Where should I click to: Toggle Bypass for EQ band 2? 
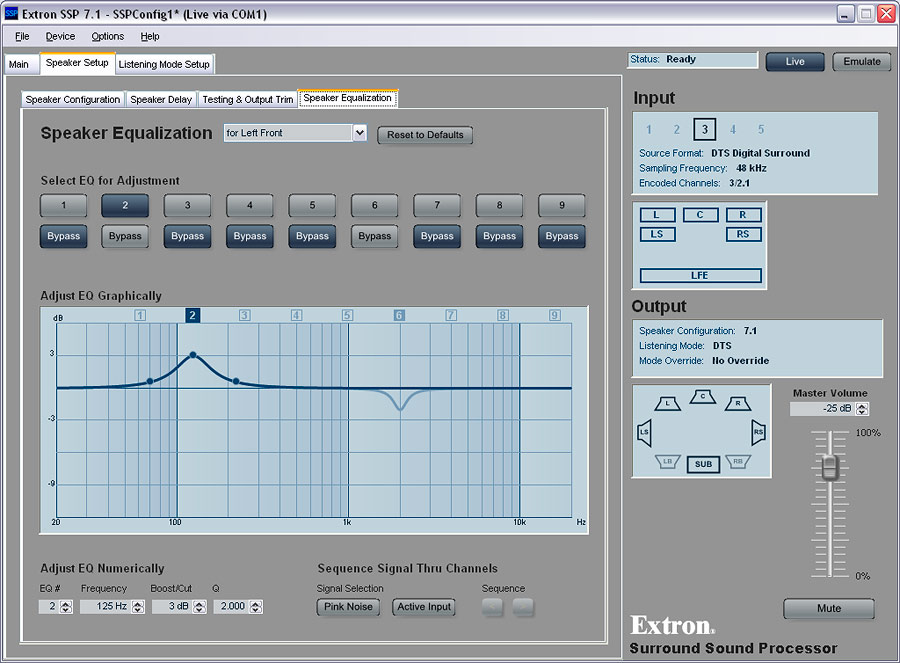[x=125, y=237]
